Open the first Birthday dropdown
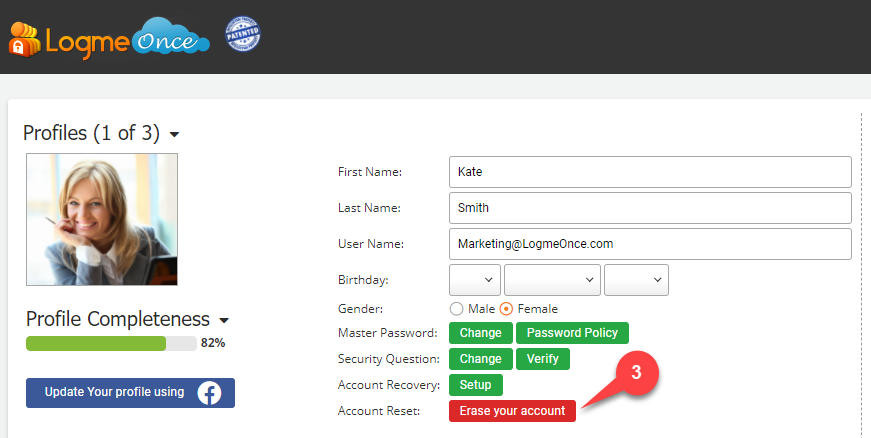The width and height of the screenshot is (871, 438). click(x=475, y=280)
